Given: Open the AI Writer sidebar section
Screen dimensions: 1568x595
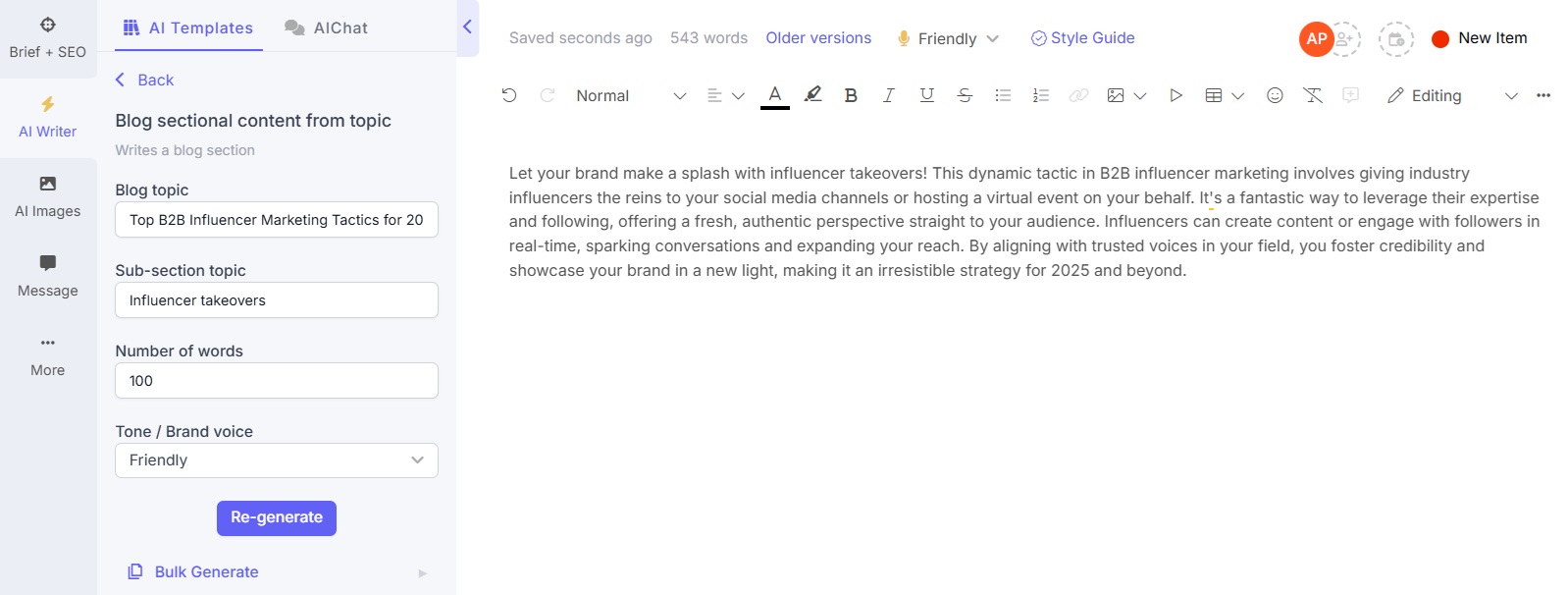Looking at the screenshot, I should tap(48, 118).
